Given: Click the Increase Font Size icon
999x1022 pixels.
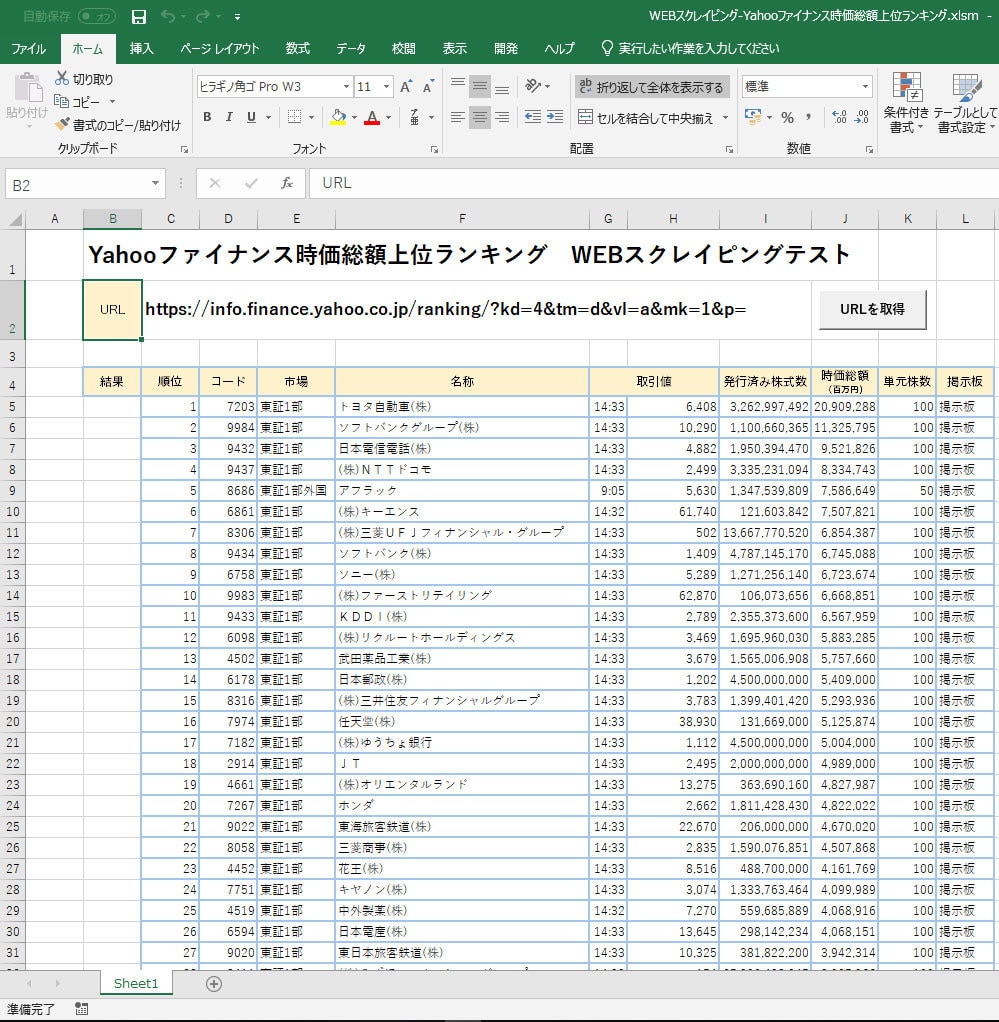Looking at the screenshot, I should [x=406, y=87].
